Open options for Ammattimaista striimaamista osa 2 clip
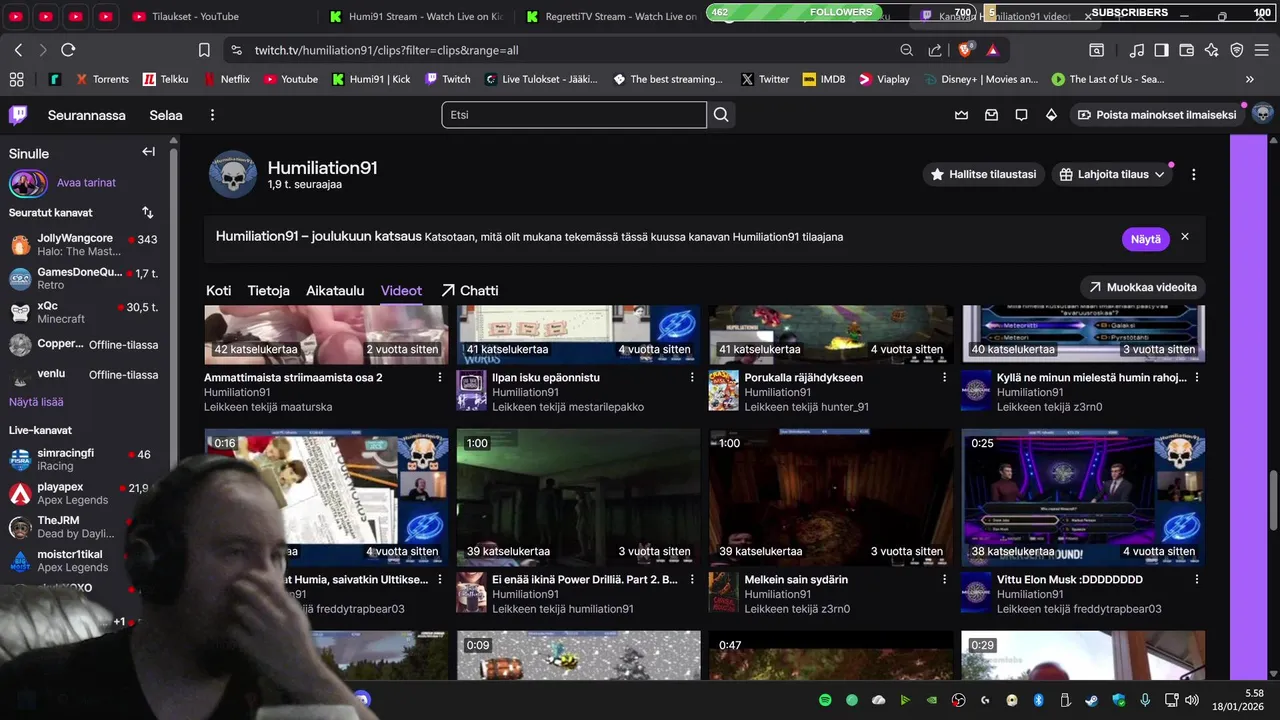Viewport: 1280px width, 720px height. tap(440, 378)
